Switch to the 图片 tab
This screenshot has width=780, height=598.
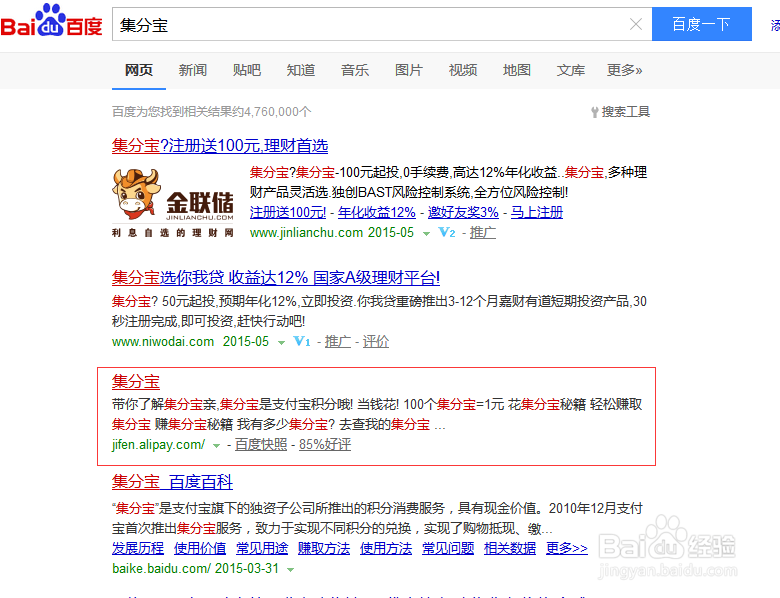pyautogui.click(x=409, y=70)
